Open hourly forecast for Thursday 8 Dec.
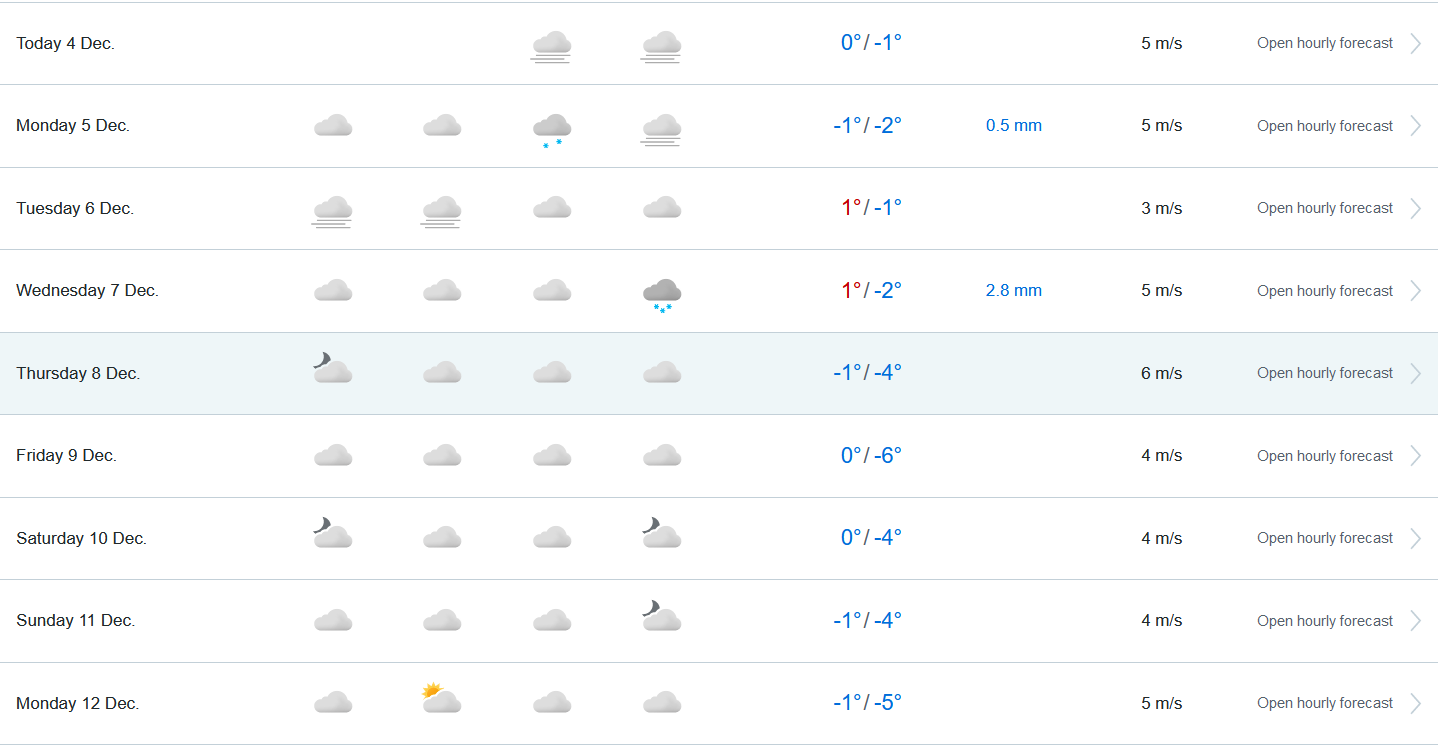The image size is (1438, 748). 1324,373
